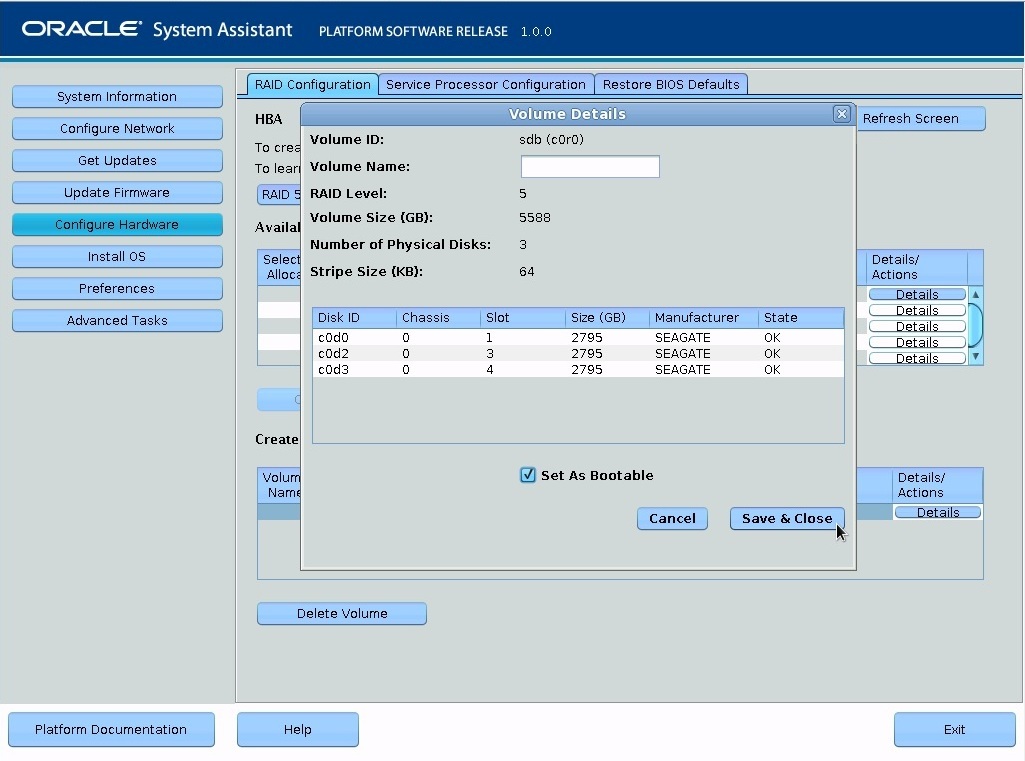1025x761 pixels.
Task: Cancel the Volume Details dialog
Action: point(671,518)
